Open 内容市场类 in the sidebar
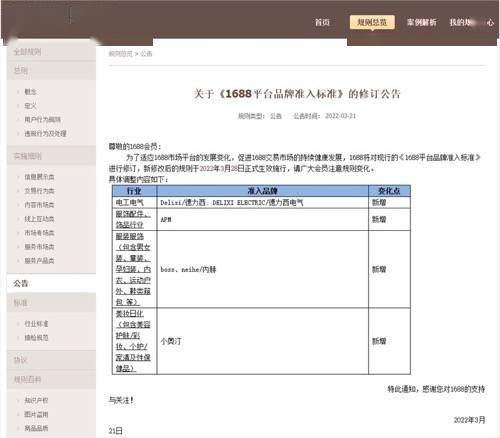Screen dimensions: 500x438 pos(39,205)
